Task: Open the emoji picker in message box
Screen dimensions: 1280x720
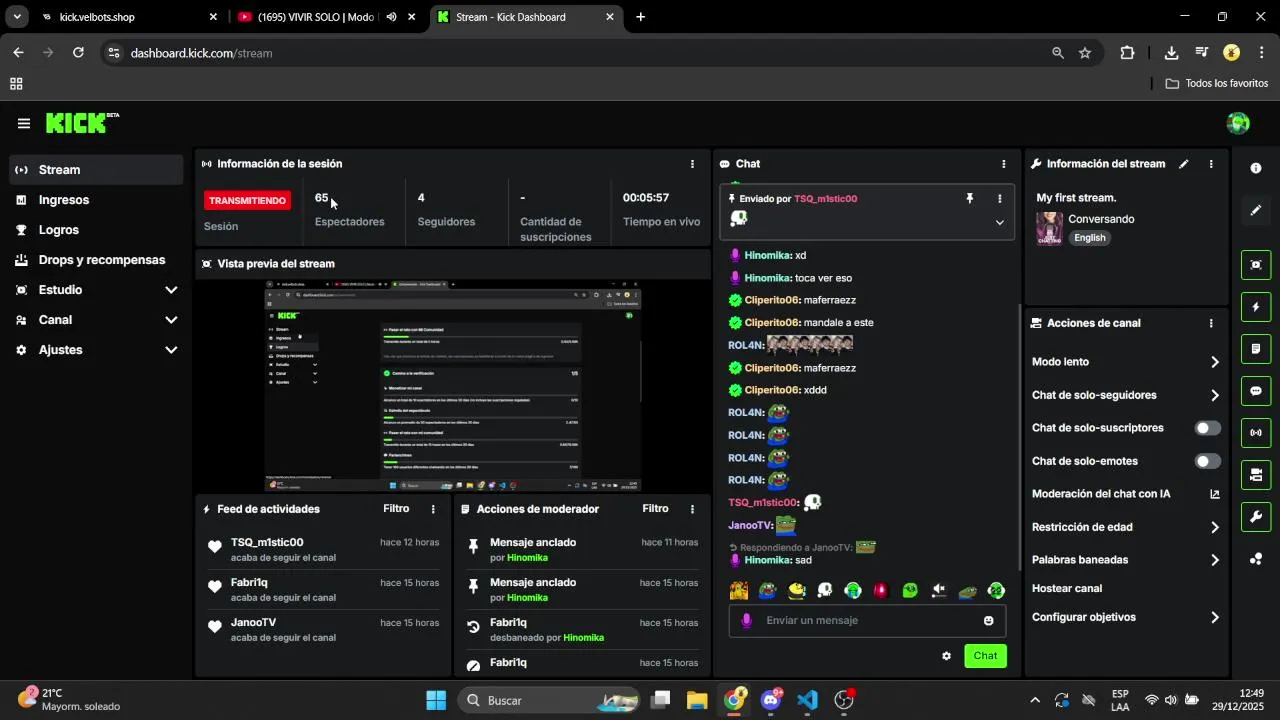Action: (989, 621)
